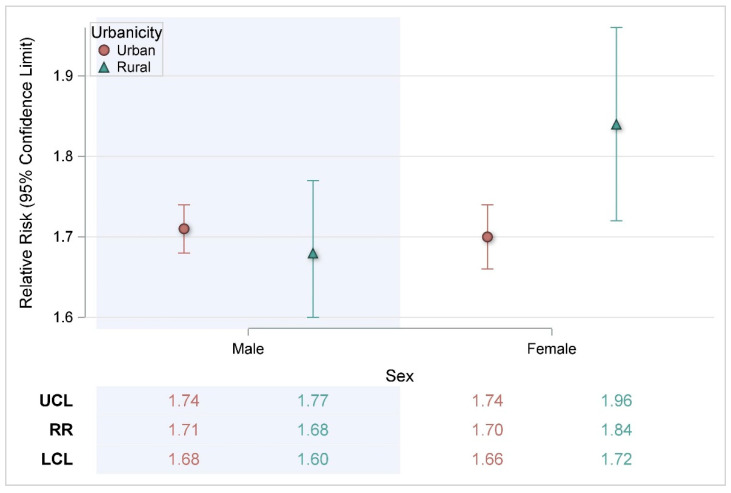Click the 1.84 RR value in table
Viewport: 731px width, 493px height.
point(616,430)
